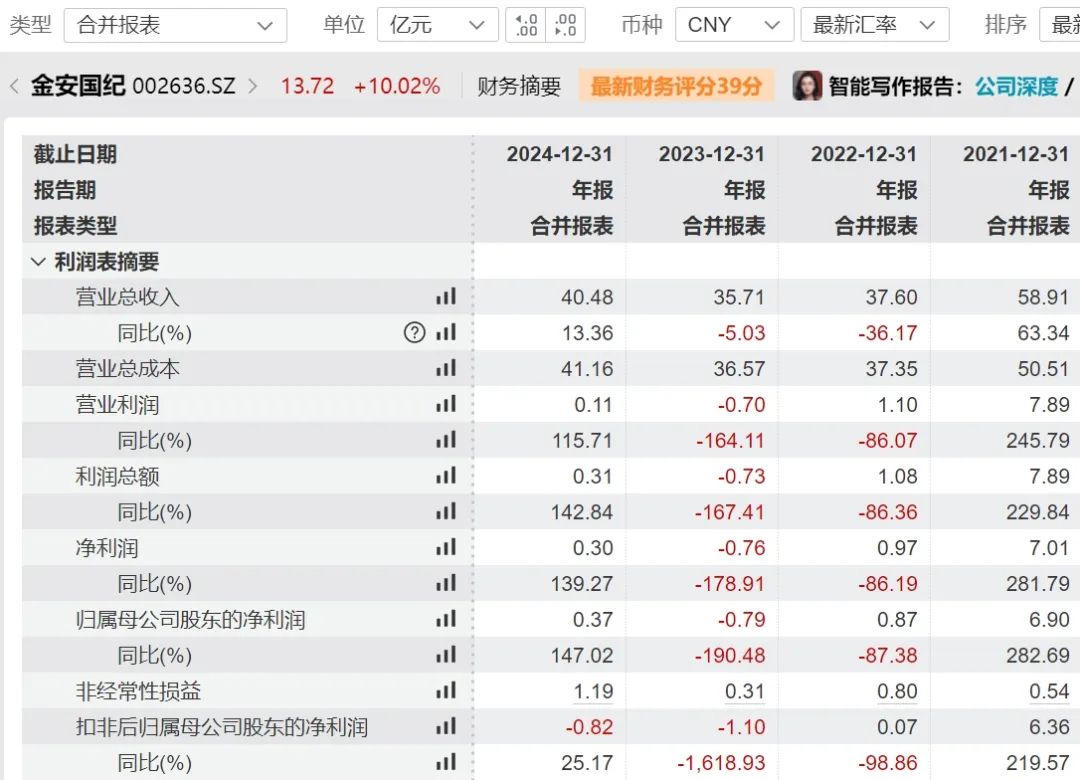Click the value 282.69
The image size is (1080, 780).
click(1038, 655)
